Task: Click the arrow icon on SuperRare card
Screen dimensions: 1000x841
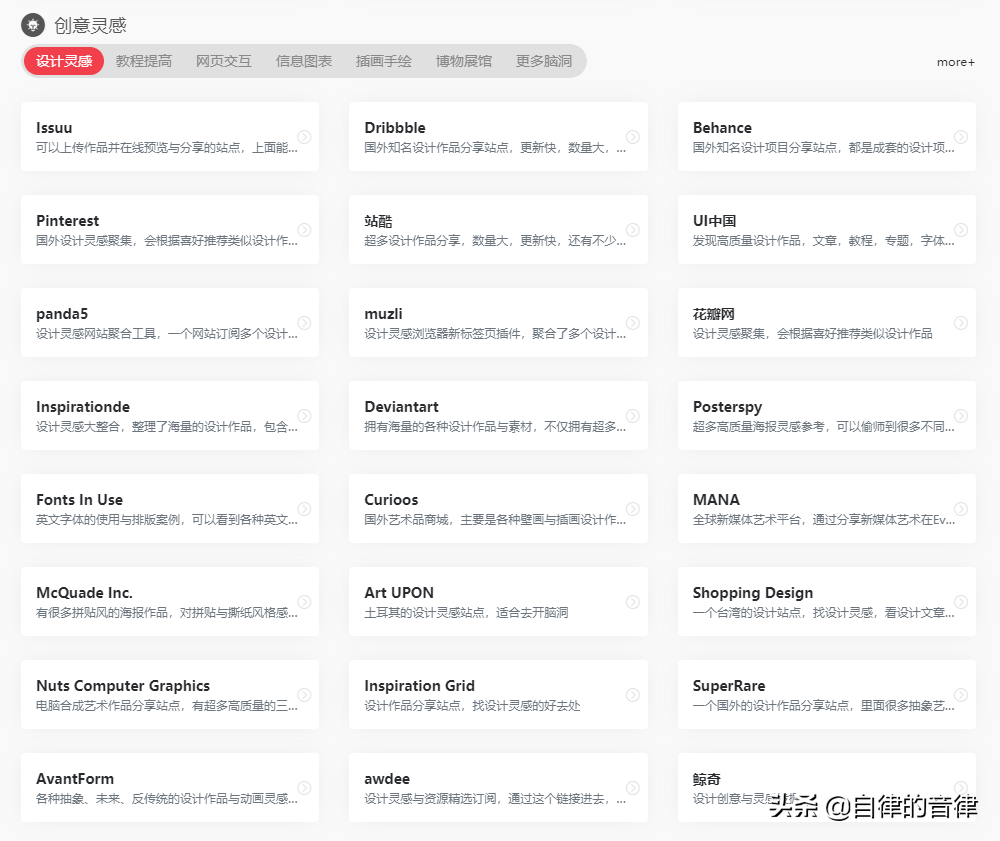Action: tap(961, 695)
